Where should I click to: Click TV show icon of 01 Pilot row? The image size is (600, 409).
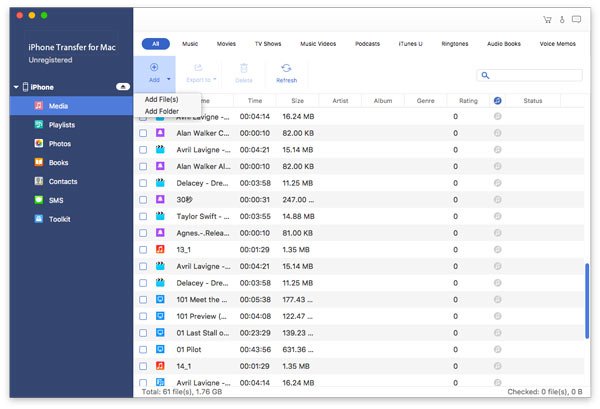(160, 349)
